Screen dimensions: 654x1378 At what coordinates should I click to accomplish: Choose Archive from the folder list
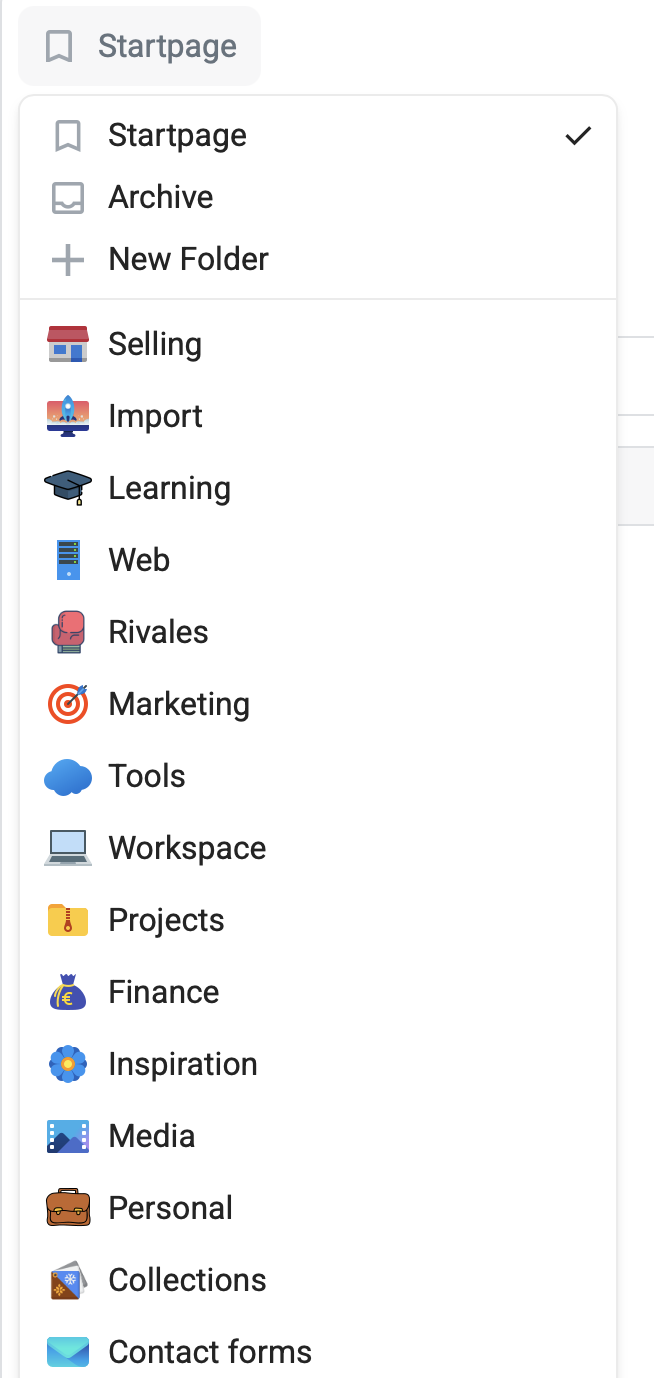tap(161, 197)
